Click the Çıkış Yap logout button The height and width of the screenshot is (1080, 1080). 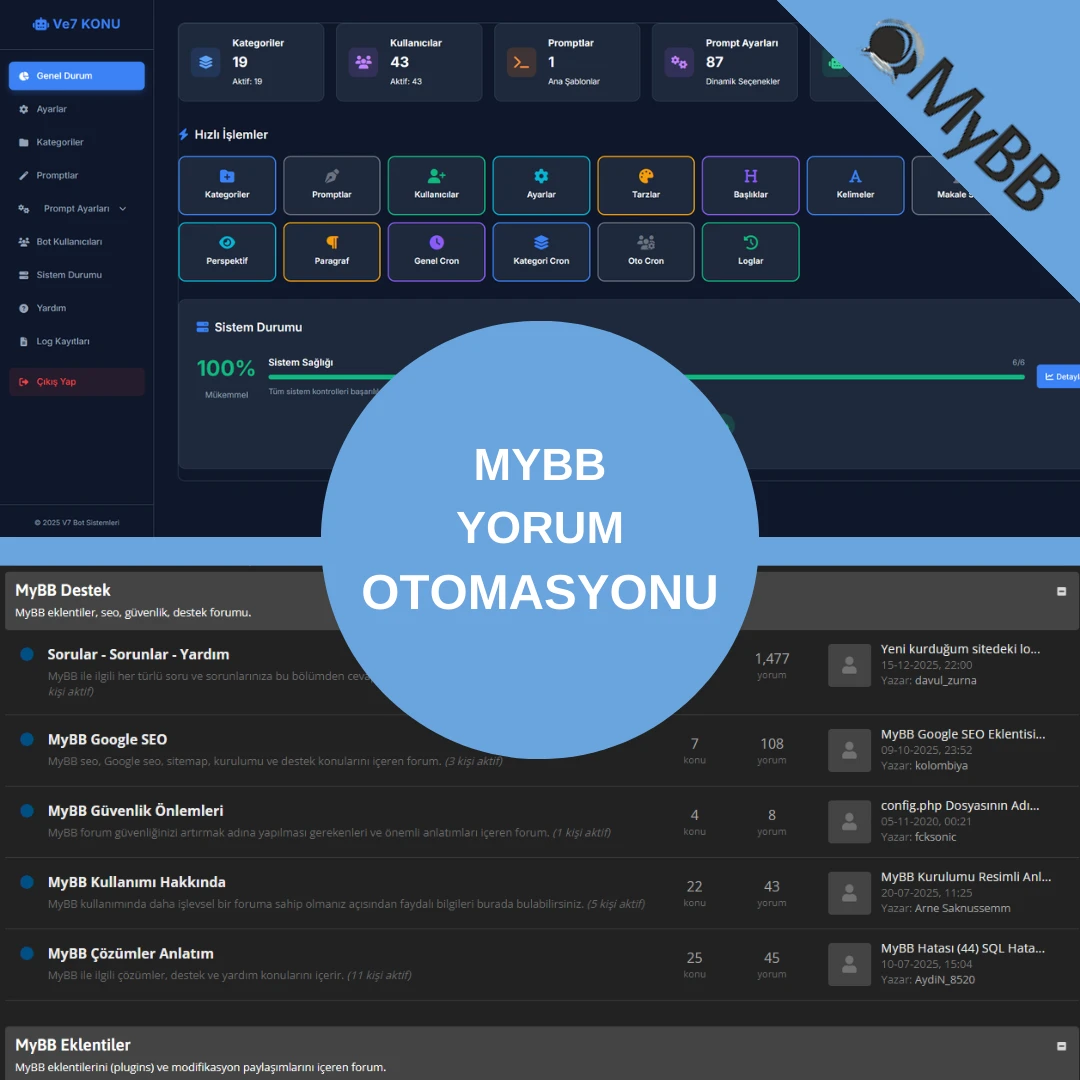(76, 382)
